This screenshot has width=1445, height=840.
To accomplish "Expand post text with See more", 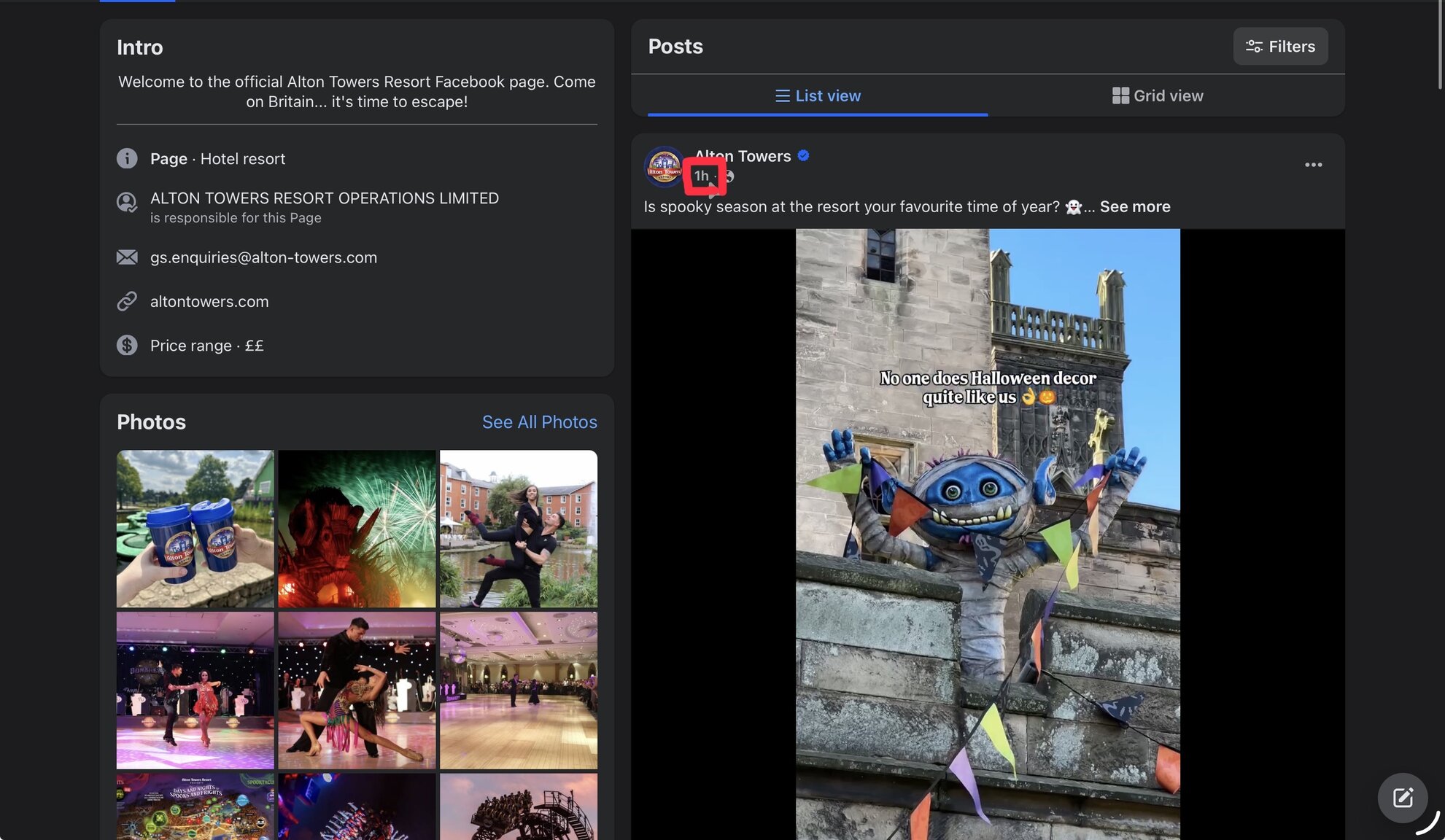I will tap(1134, 206).
